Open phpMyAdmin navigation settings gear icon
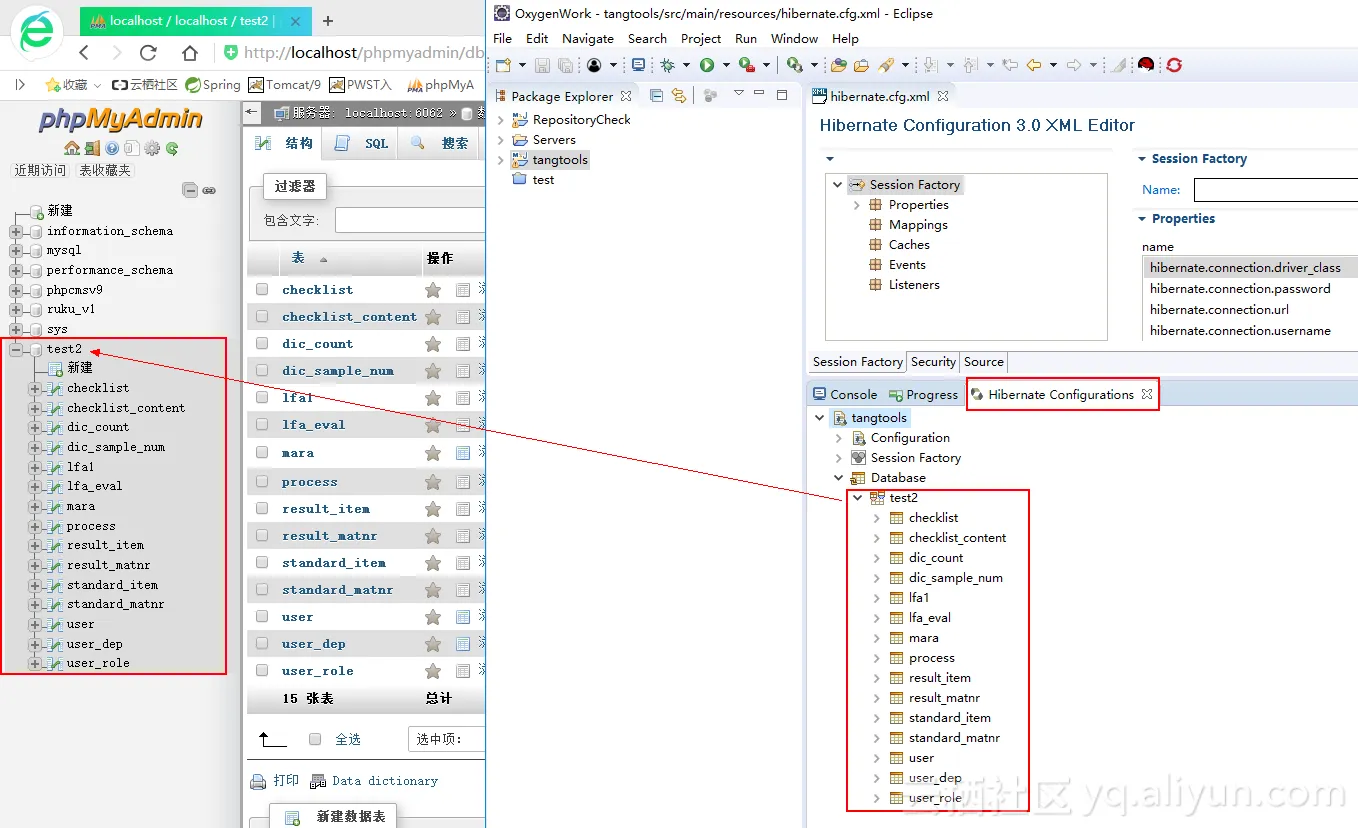The height and width of the screenshot is (828, 1358). click(x=152, y=148)
